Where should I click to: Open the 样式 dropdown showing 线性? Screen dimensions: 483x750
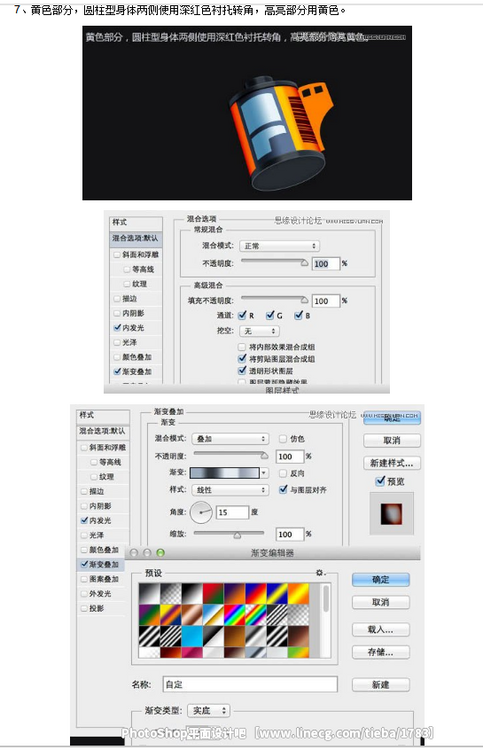[231, 490]
